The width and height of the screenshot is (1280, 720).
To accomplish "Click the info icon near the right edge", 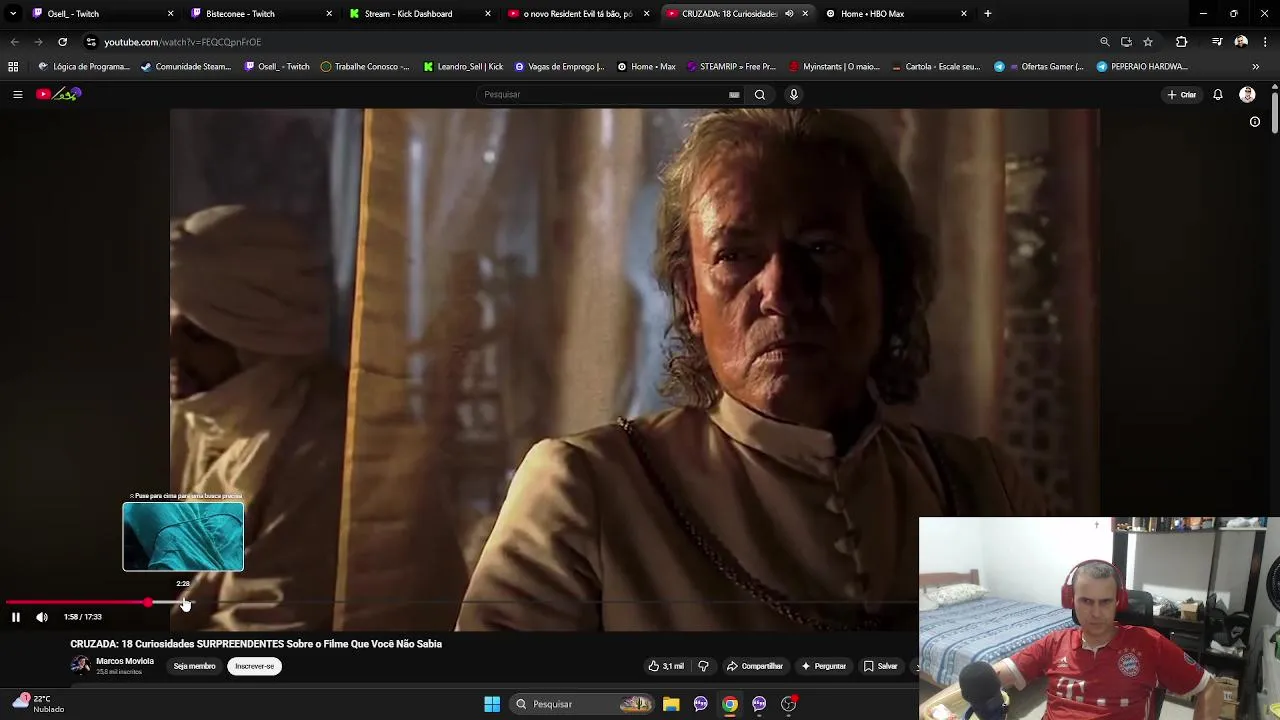I will point(1255,122).
